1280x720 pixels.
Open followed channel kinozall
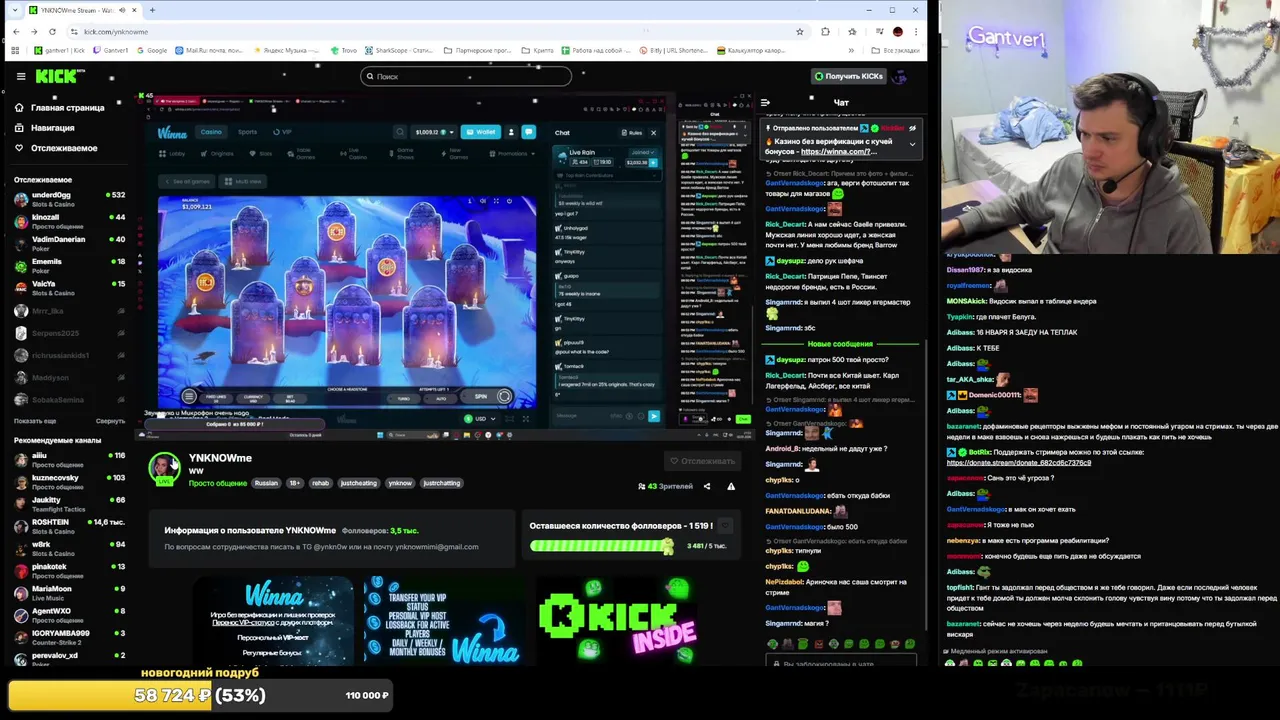click(x=69, y=221)
